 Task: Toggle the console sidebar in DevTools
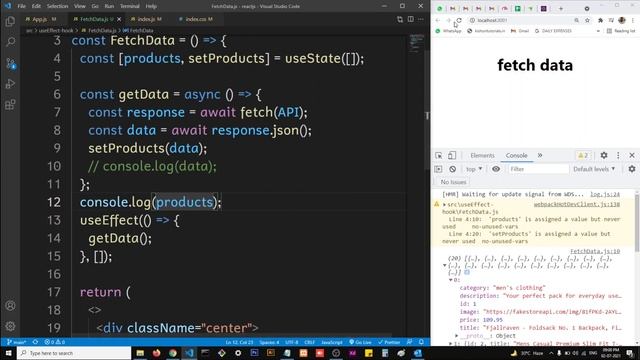[438, 169]
